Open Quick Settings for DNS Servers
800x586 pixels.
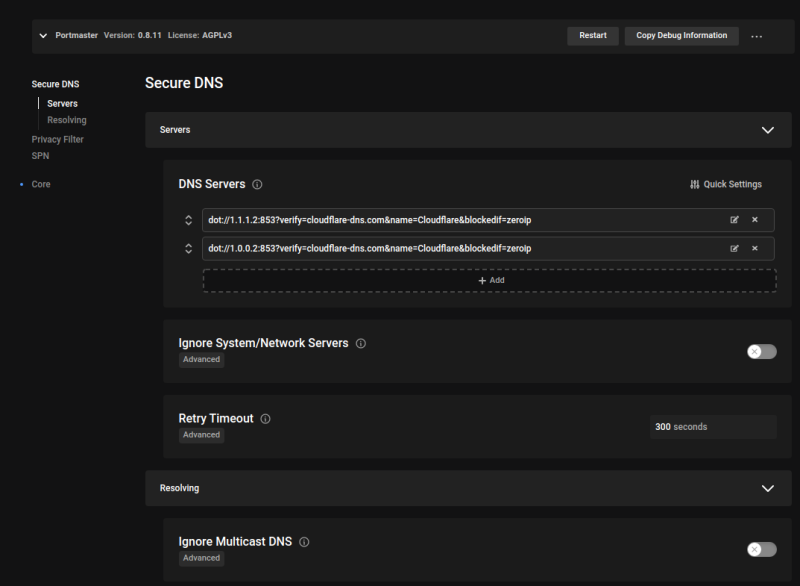pyautogui.click(x=726, y=184)
